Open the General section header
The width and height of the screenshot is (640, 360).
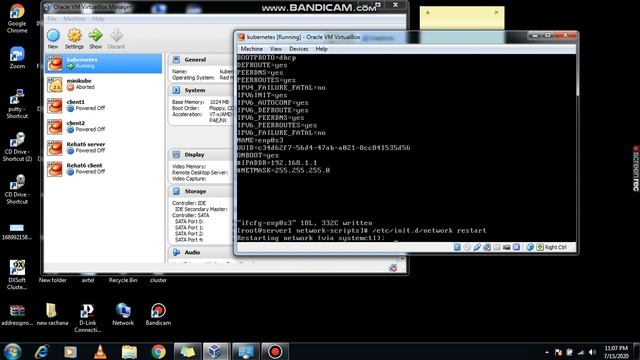pyautogui.click(x=195, y=60)
